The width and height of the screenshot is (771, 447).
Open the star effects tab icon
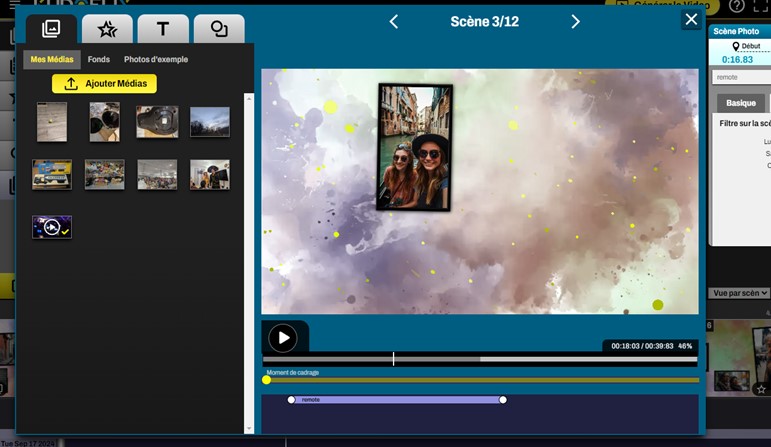coord(107,29)
